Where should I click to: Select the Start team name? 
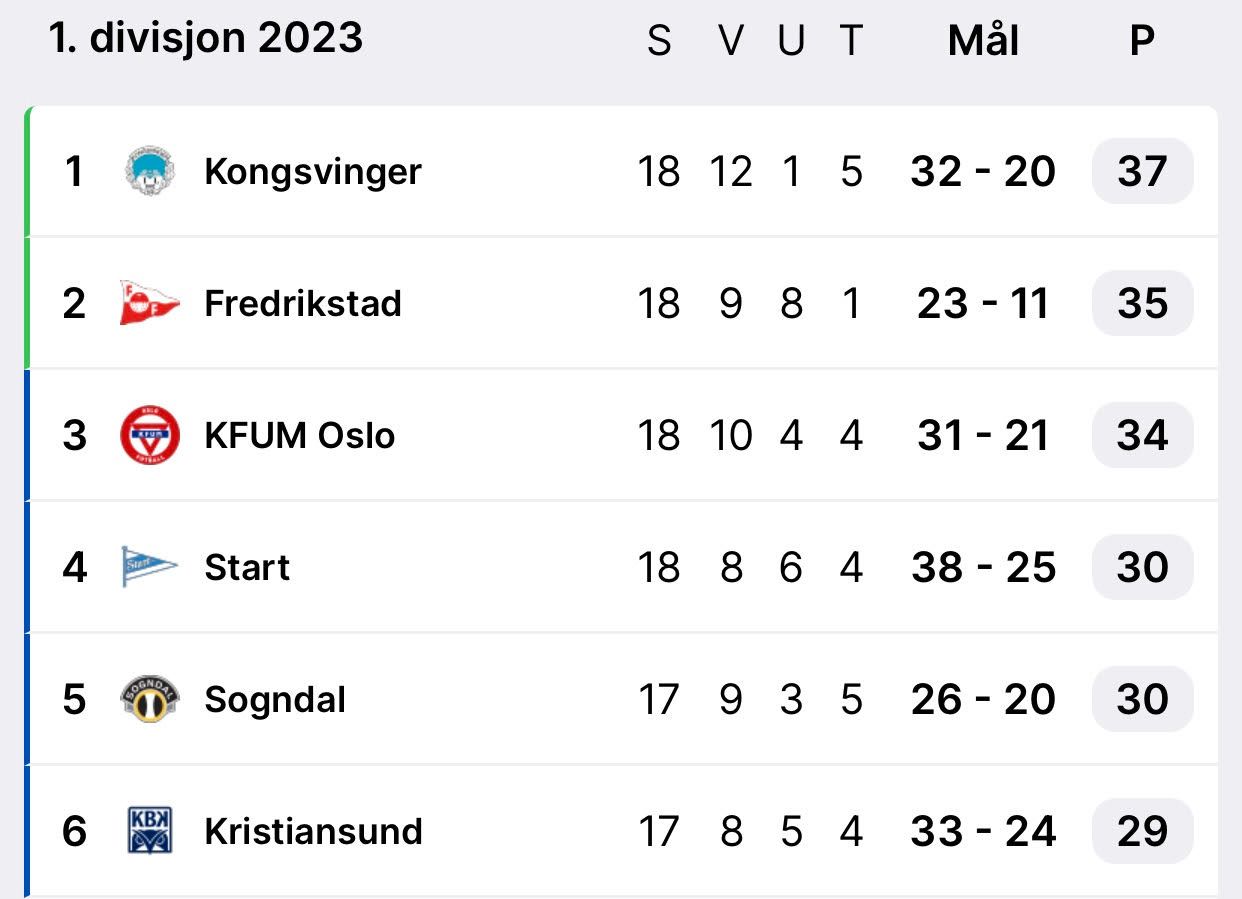(x=247, y=567)
